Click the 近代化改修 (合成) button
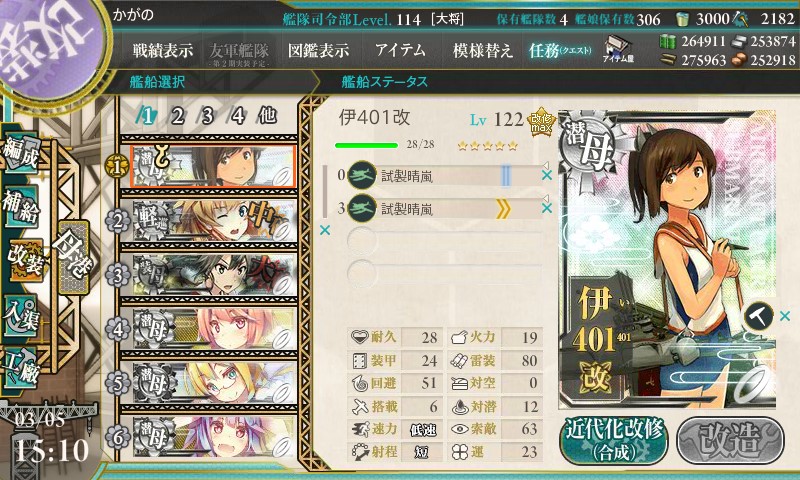Screen dimensions: 800x480 [614, 441]
